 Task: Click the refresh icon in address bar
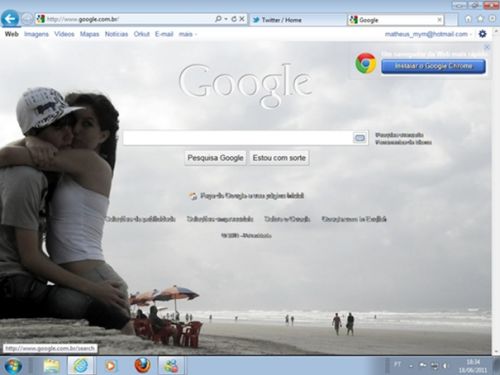click(x=234, y=19)
